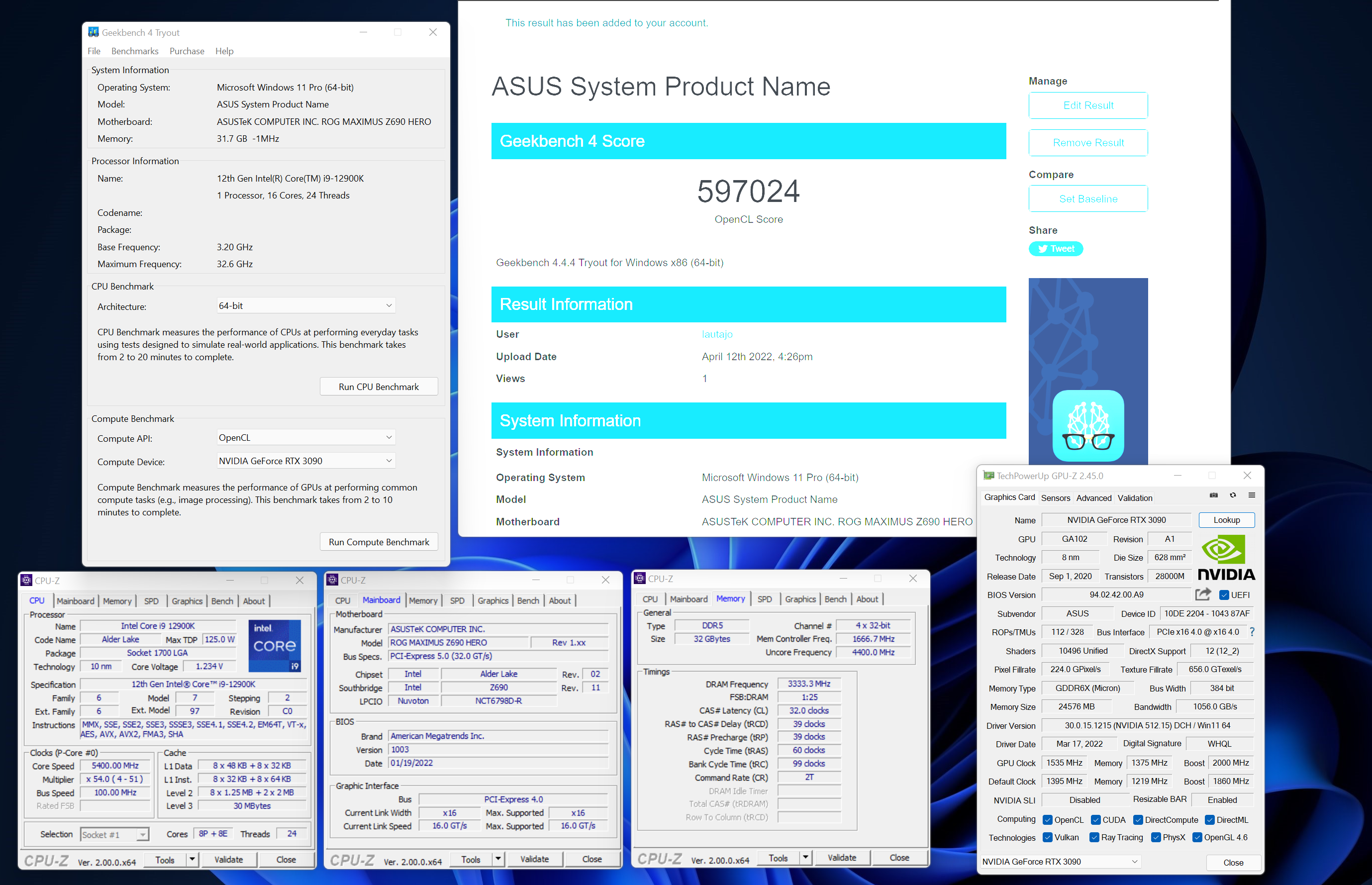1372x885 pixels.
Task: Click CPU-Z Memory window title icon
Action: tap(640, 578)
